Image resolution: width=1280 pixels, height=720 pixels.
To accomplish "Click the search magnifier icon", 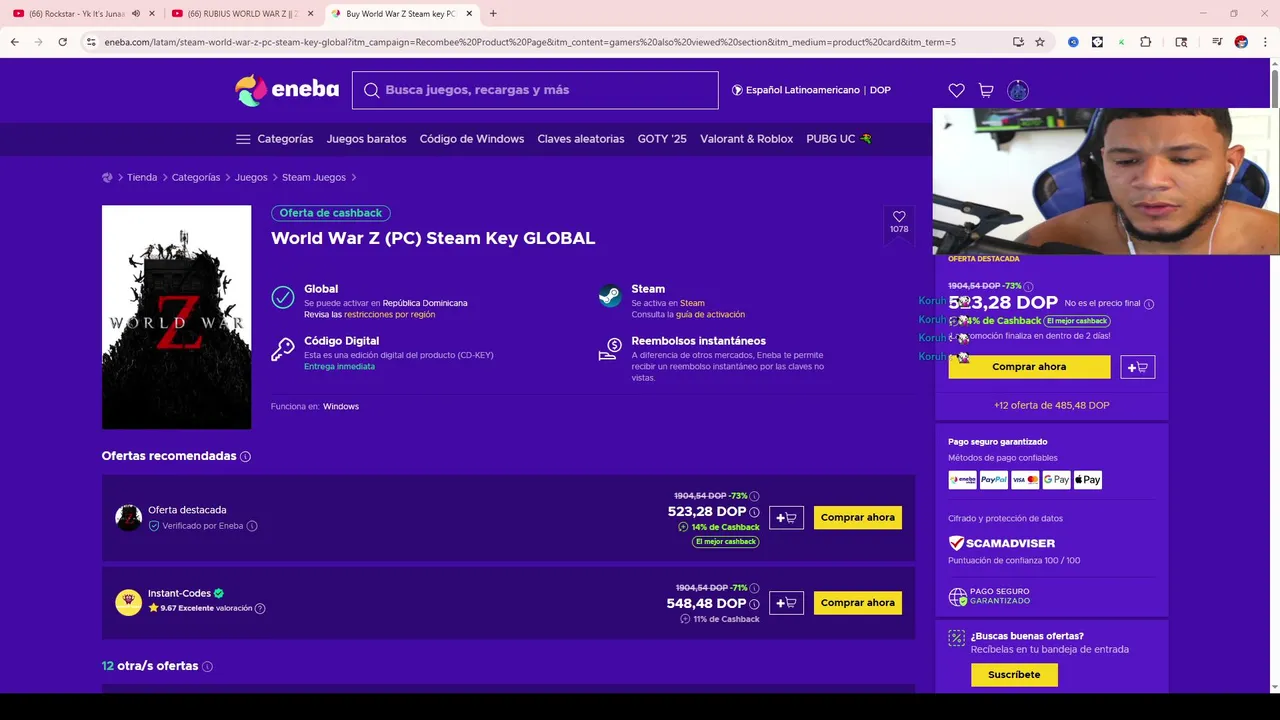I will pyautogui.click(x=372, y=90).
